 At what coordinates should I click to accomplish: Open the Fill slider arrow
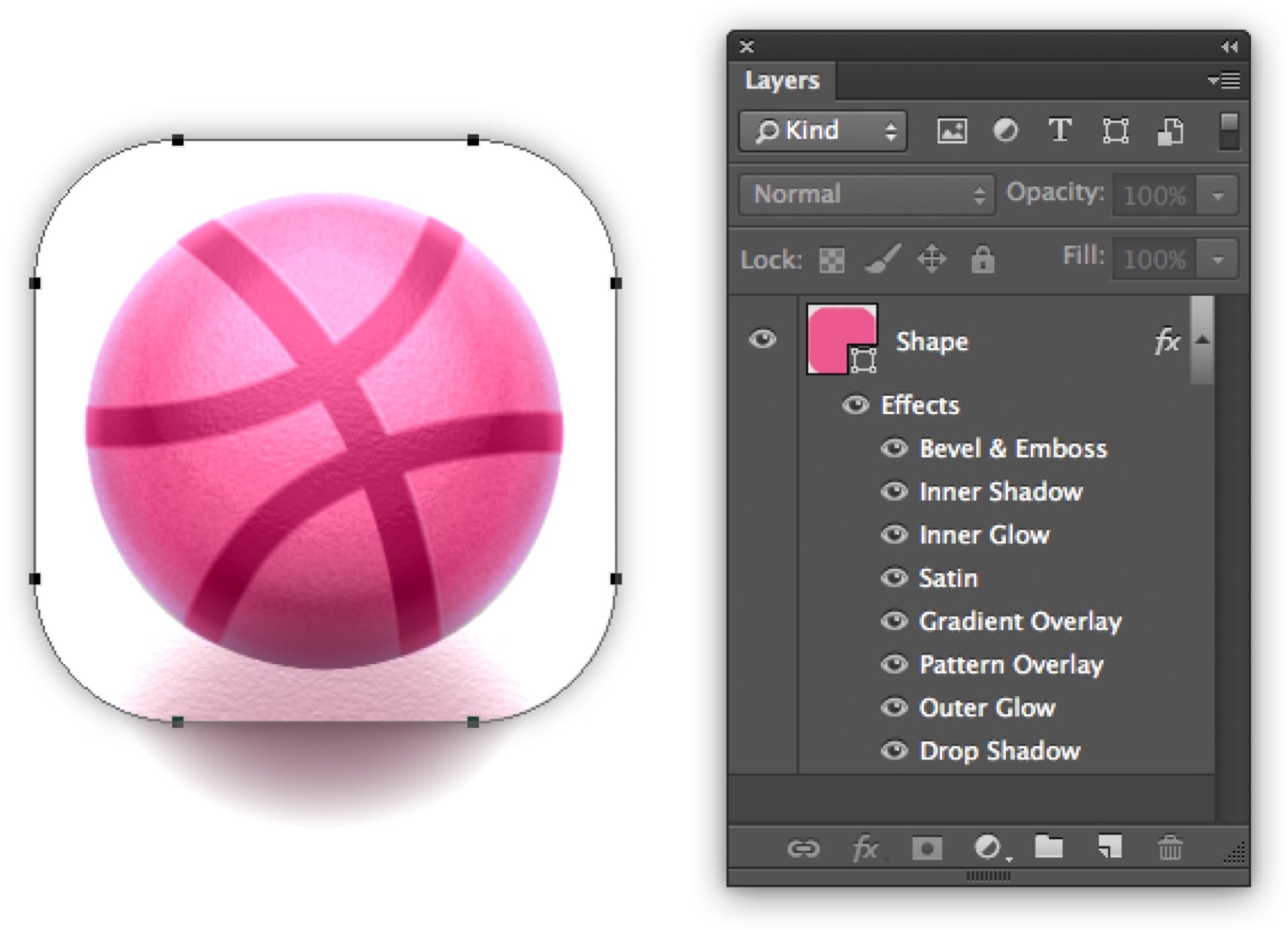(1217, 259)
